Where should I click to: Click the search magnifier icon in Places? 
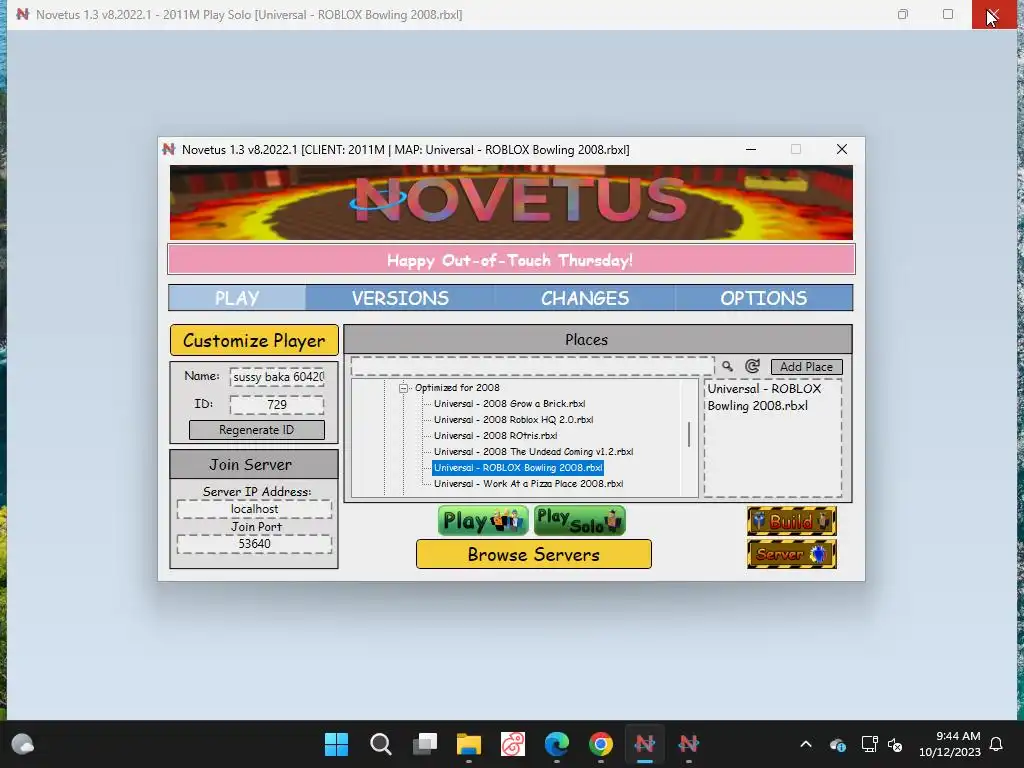(727, 366)
